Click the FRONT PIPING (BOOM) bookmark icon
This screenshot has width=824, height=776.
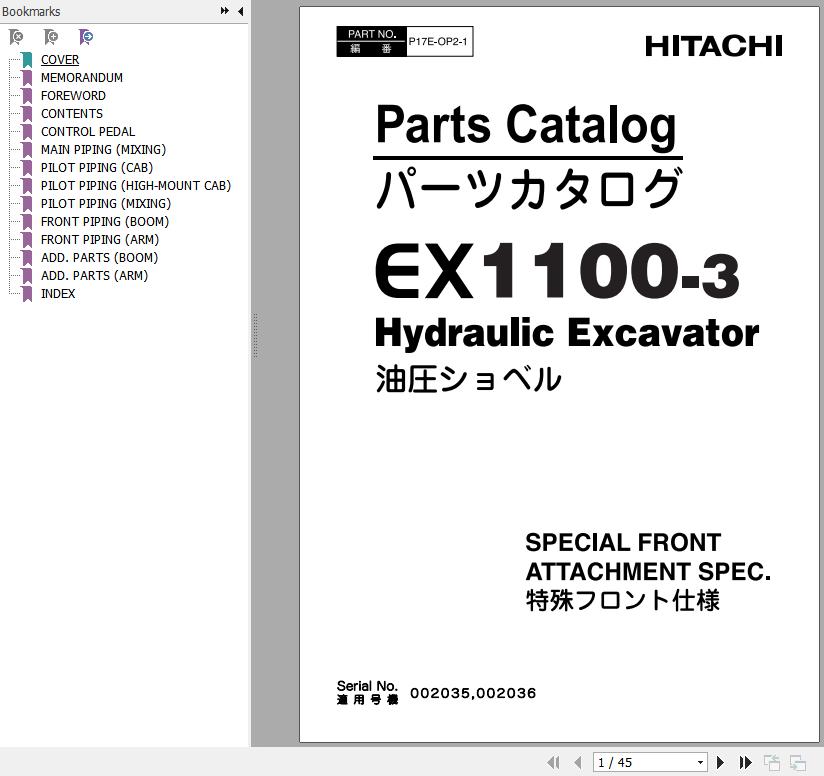27,222
